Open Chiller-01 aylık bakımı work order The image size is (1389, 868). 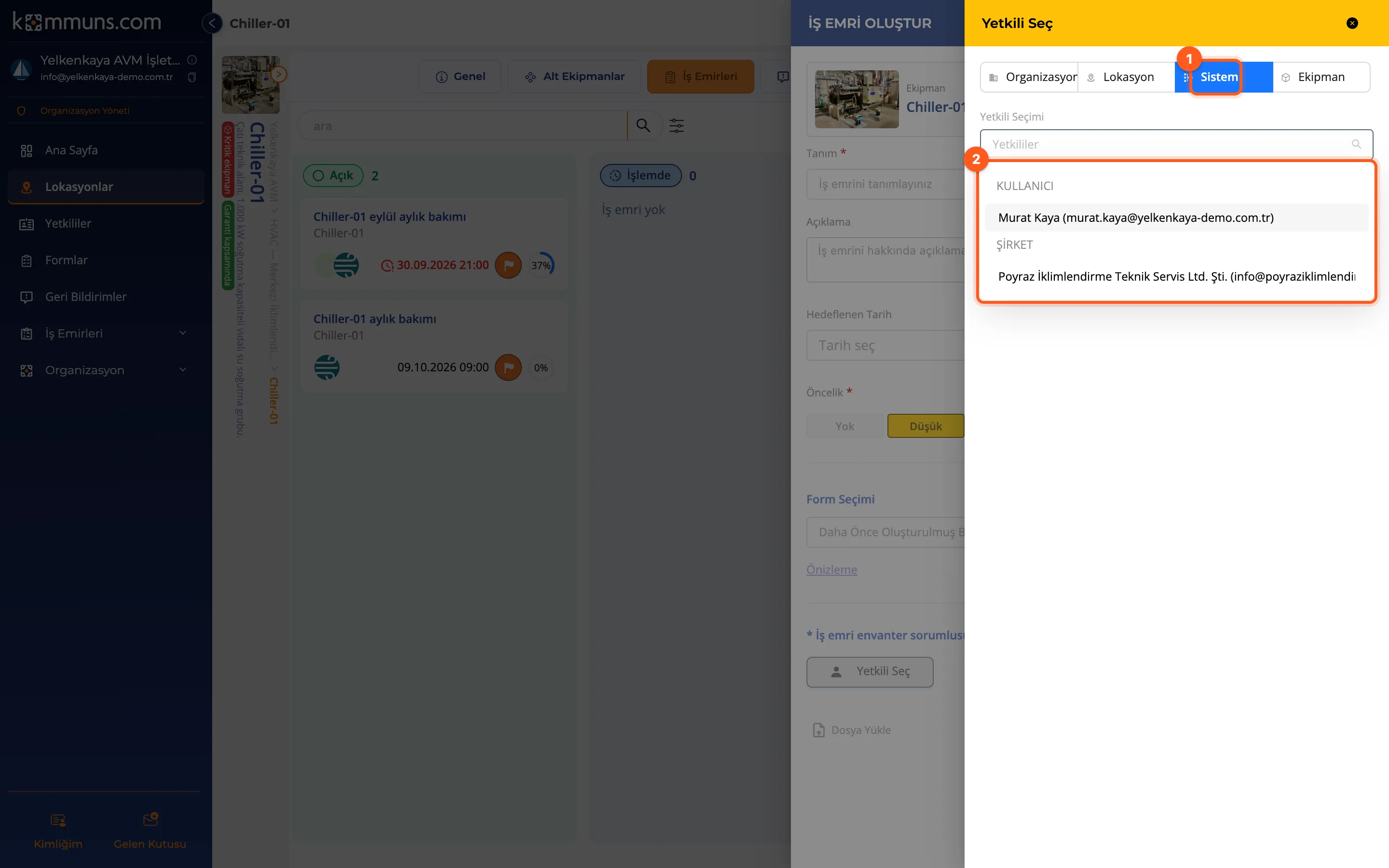(x=434, y=346)
